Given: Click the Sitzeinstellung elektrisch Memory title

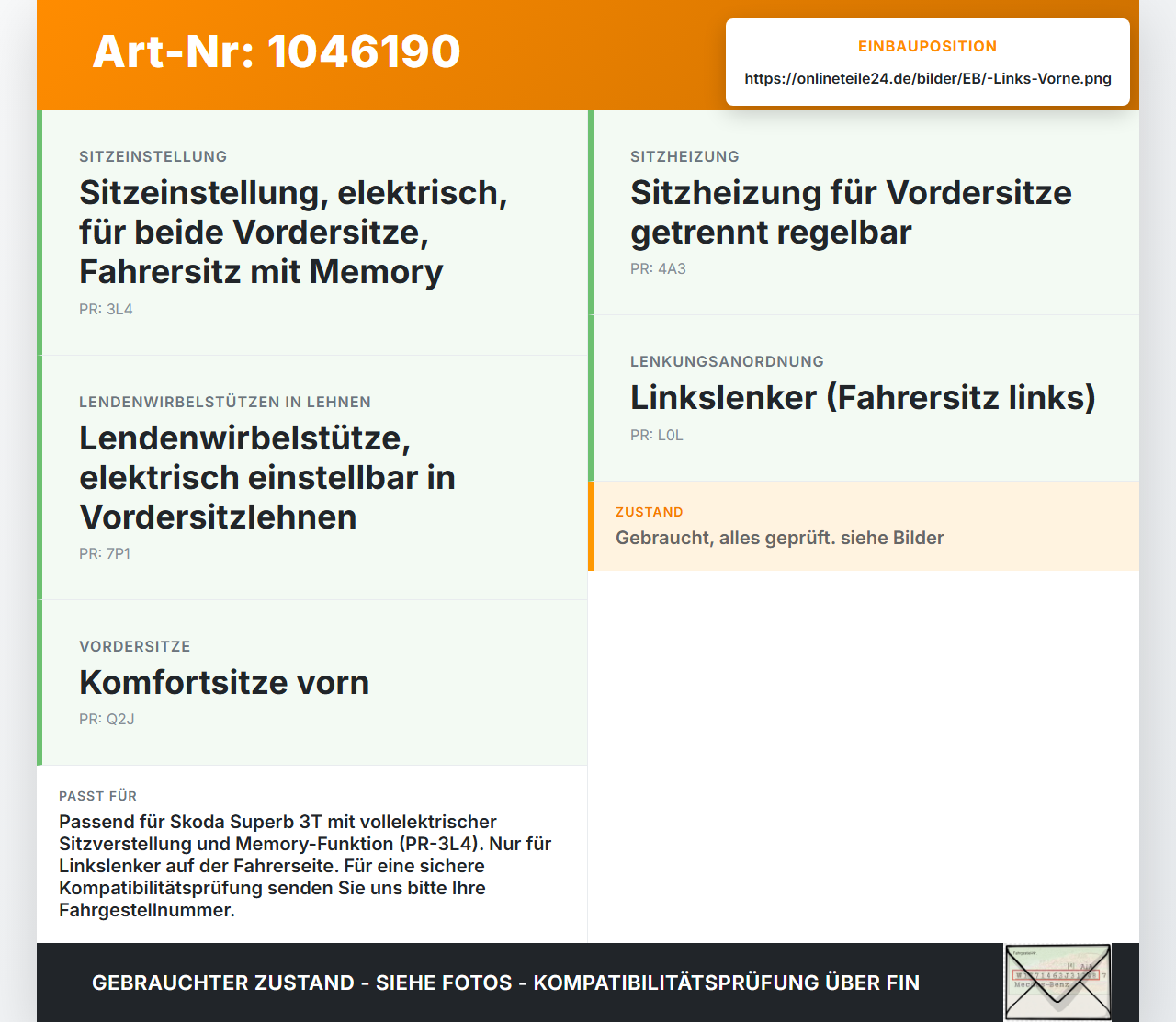Looking at the screenshot, I should click(x=293, y=232).
